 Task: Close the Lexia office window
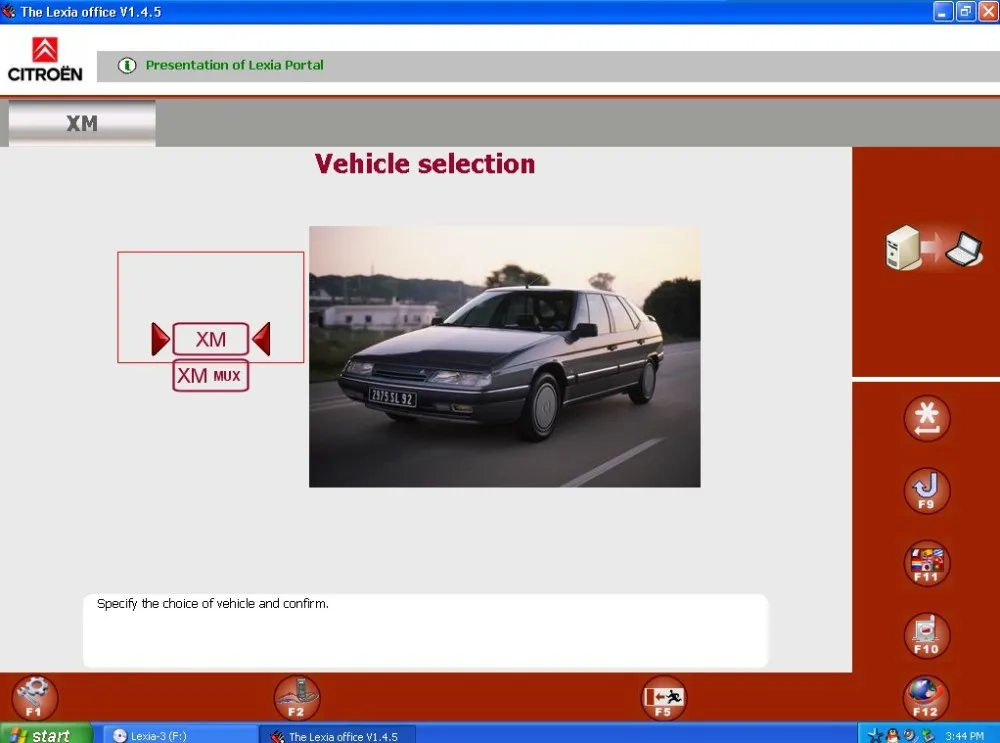click(989, 11)
